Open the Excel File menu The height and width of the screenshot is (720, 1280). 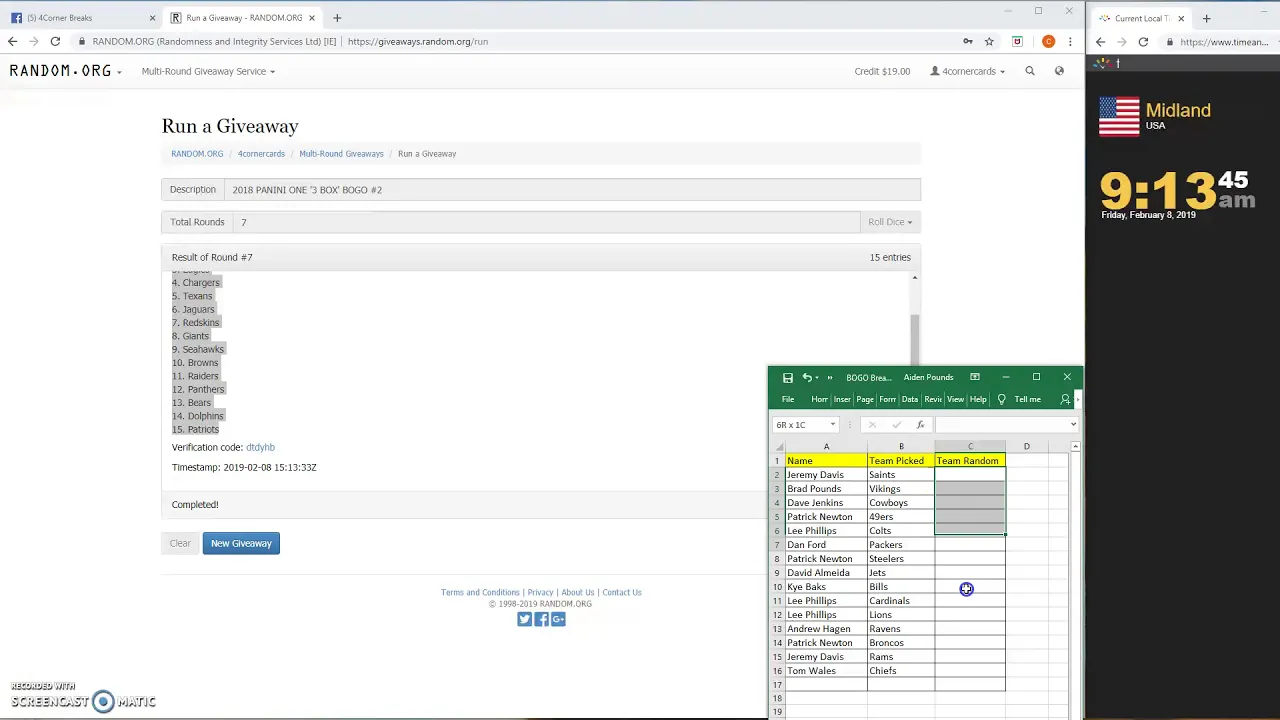[788, 399]
